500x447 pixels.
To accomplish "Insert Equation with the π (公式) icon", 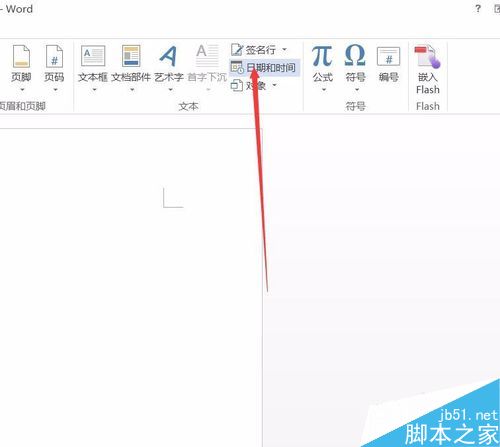I will 322,56.
